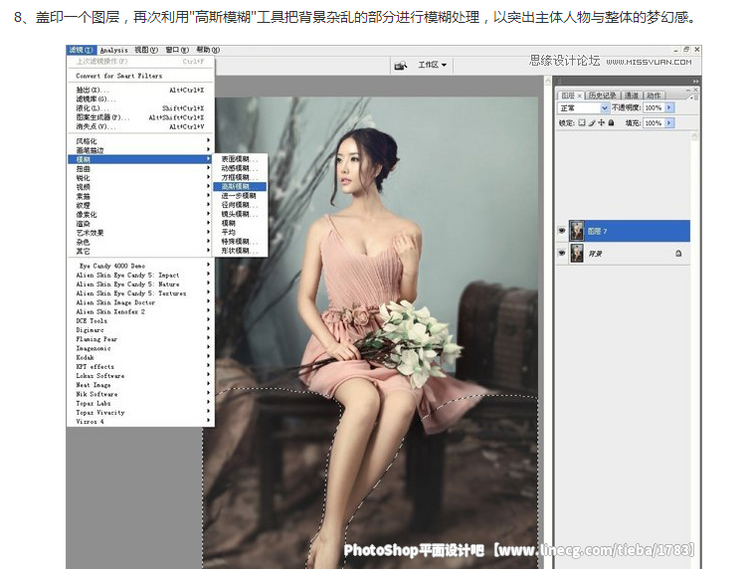Open 抽出 filter menu entry
750x569 pixels.
(140, 90)
